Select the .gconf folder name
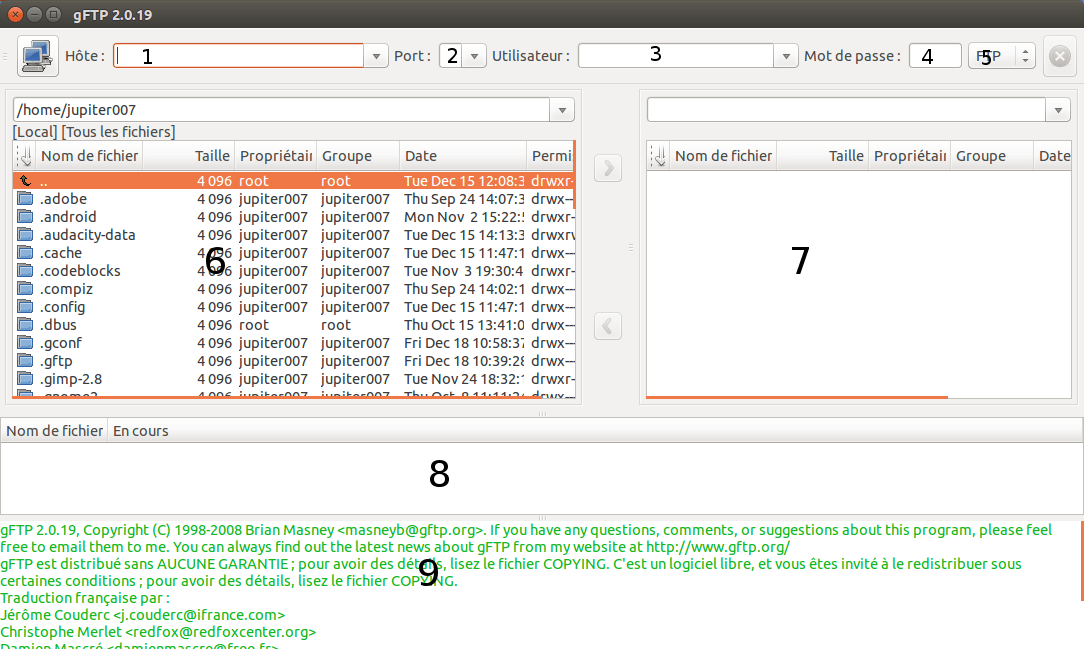 tap(61, 343)
